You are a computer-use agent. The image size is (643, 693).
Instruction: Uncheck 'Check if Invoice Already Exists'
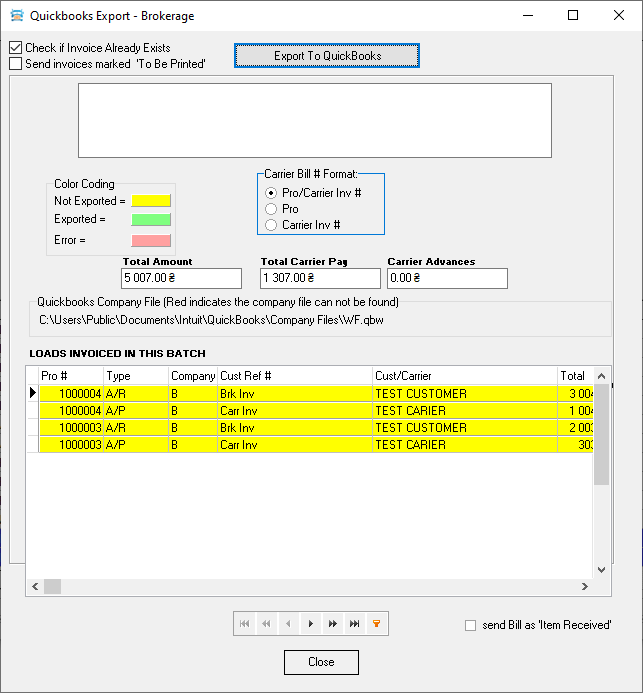pyautogui.click(x=15, y=48)
